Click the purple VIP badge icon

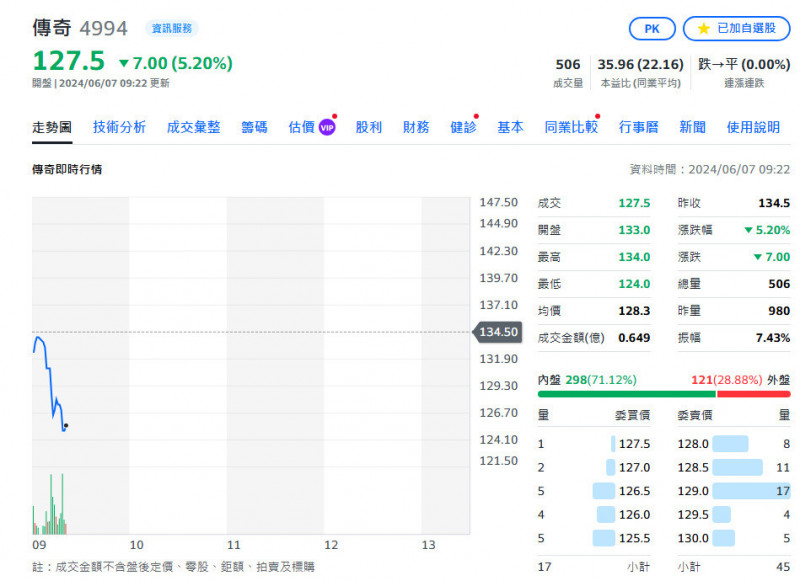coord(327,128)
